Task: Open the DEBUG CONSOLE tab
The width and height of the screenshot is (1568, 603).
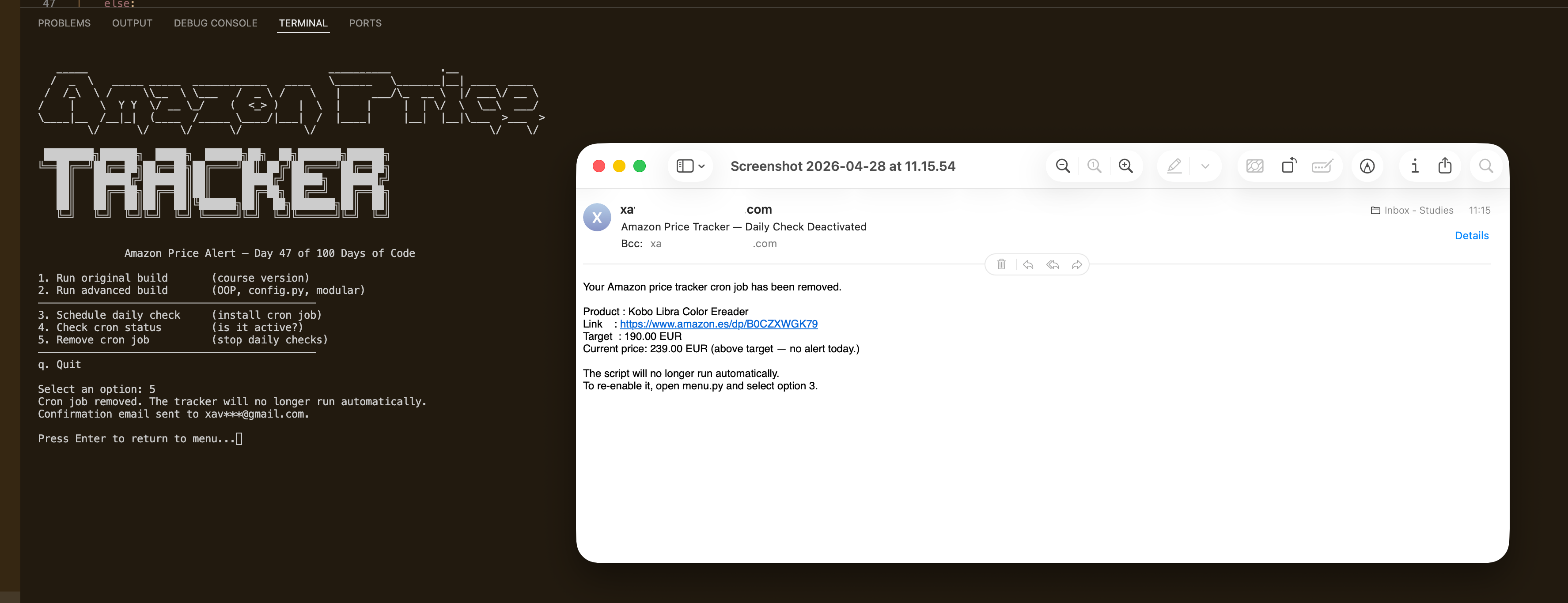Action: [x=216, y=23]
